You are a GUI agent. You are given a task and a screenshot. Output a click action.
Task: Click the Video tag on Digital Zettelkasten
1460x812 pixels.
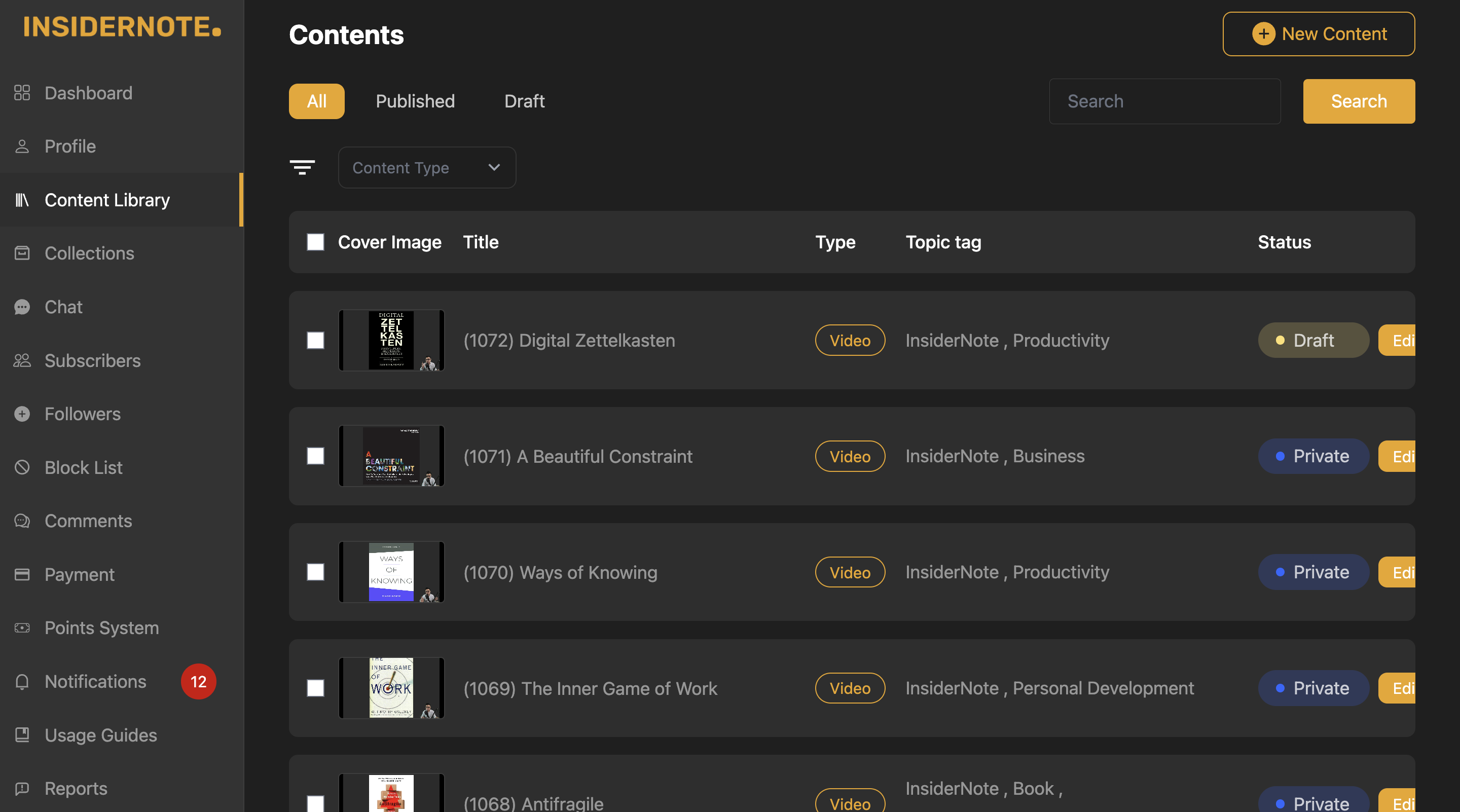(x=850, y=341)
